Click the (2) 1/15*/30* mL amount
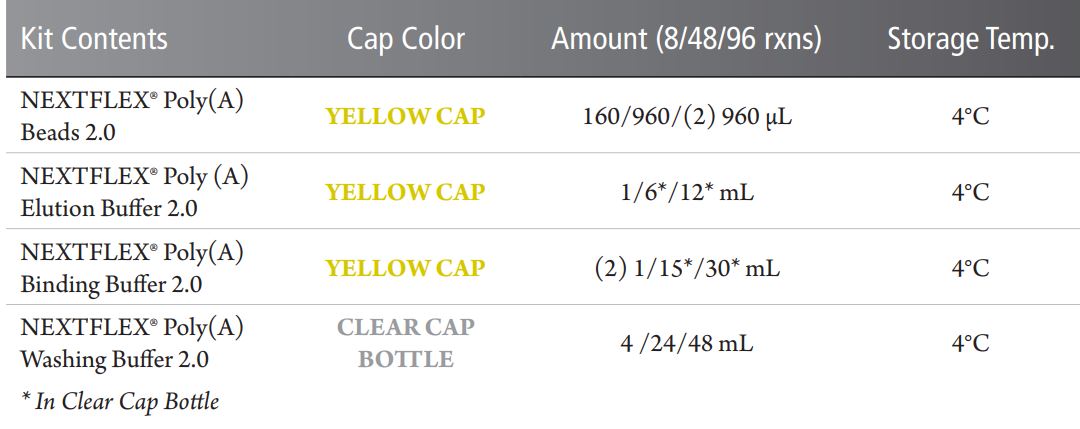 tap(687, 268)
